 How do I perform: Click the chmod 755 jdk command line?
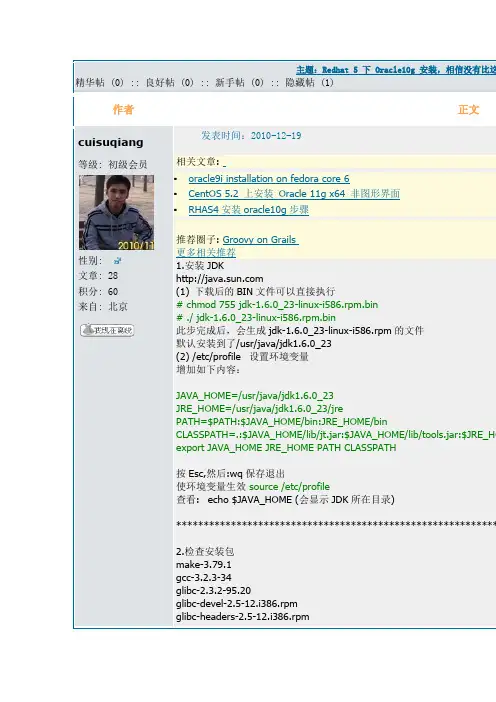(x=277, y=304)
